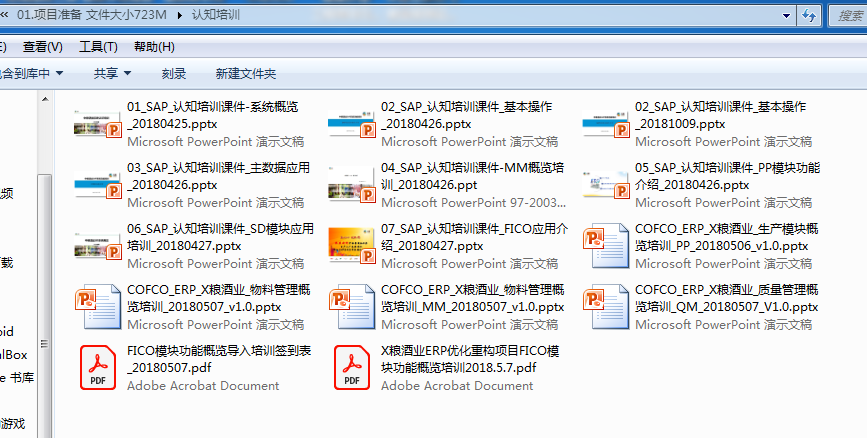This screenshot has width=867, height=438.
Task: Select the 07_SAP FICO应用介绍 pptx icon
Action: pyautogui.click(x=352, y=246)
